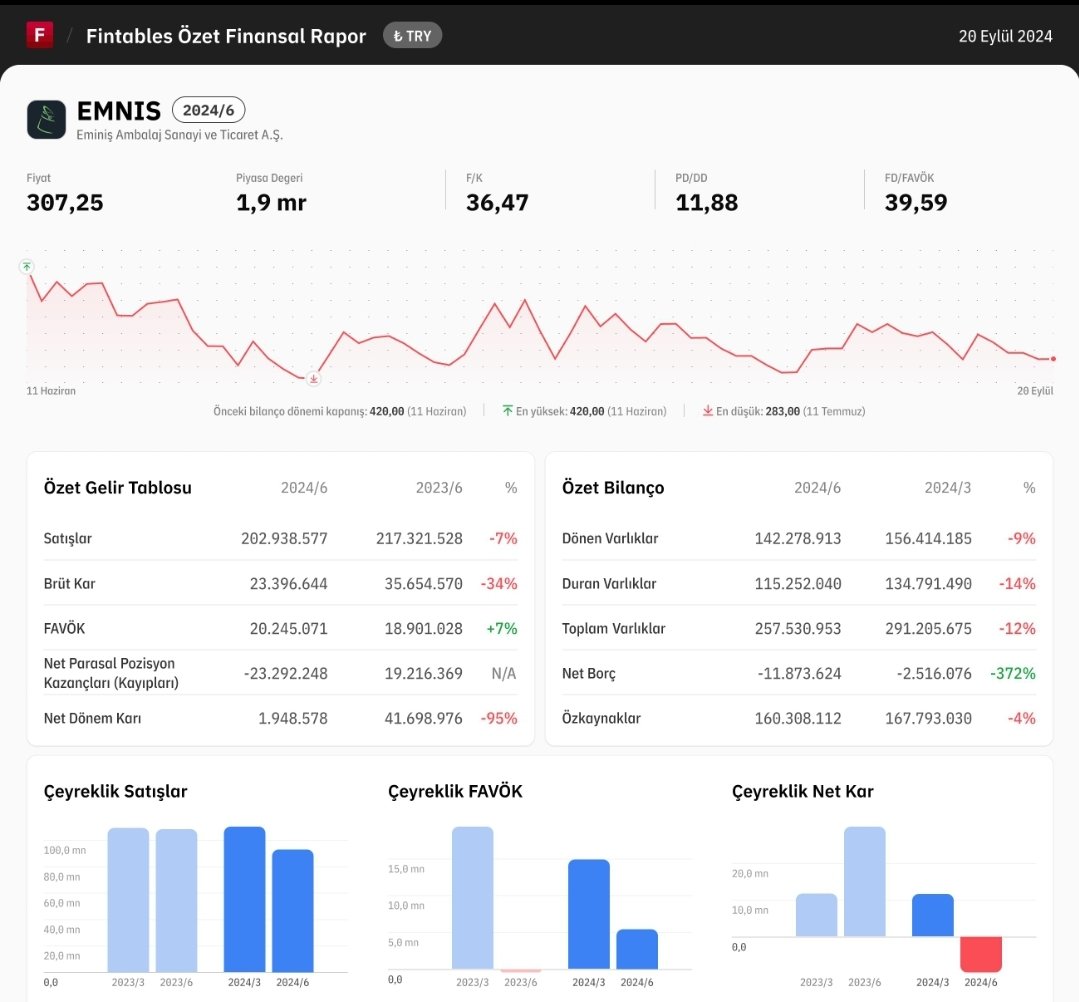1079x1002 pixels.
Task: Click the Net Parasal Pozisyon value -23.292.248
Action: [x=286, y=673]
